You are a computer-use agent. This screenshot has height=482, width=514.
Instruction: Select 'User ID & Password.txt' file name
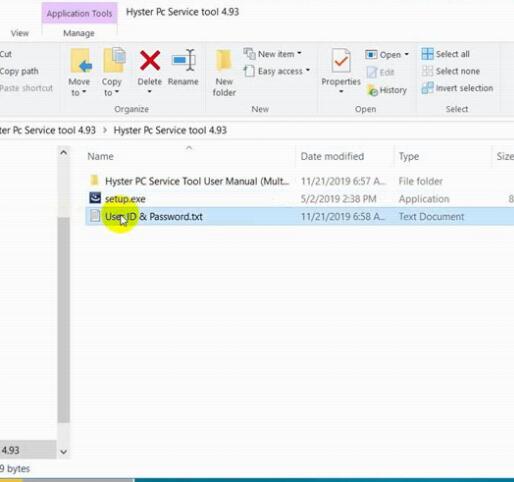(154, 217)
